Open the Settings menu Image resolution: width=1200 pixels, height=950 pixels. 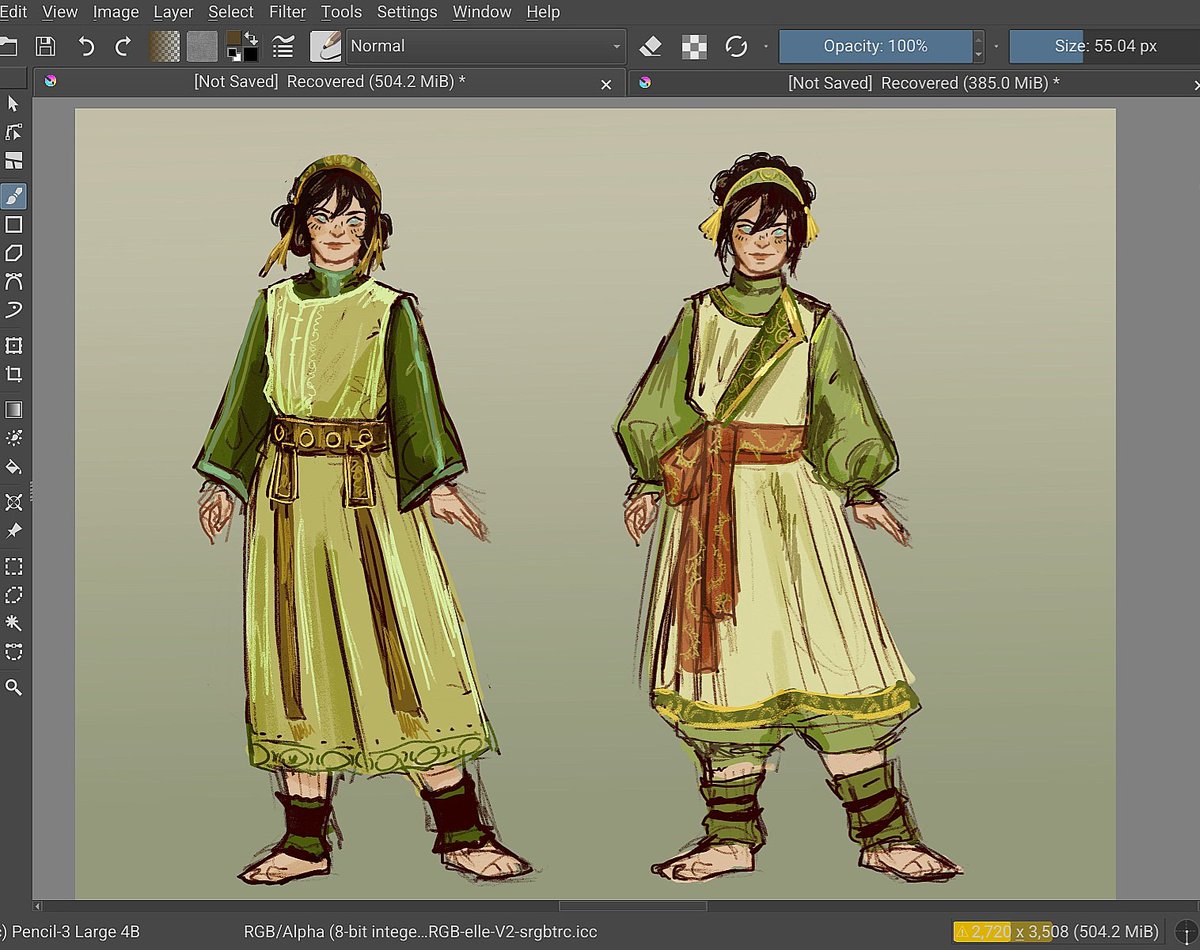[407, 12]
